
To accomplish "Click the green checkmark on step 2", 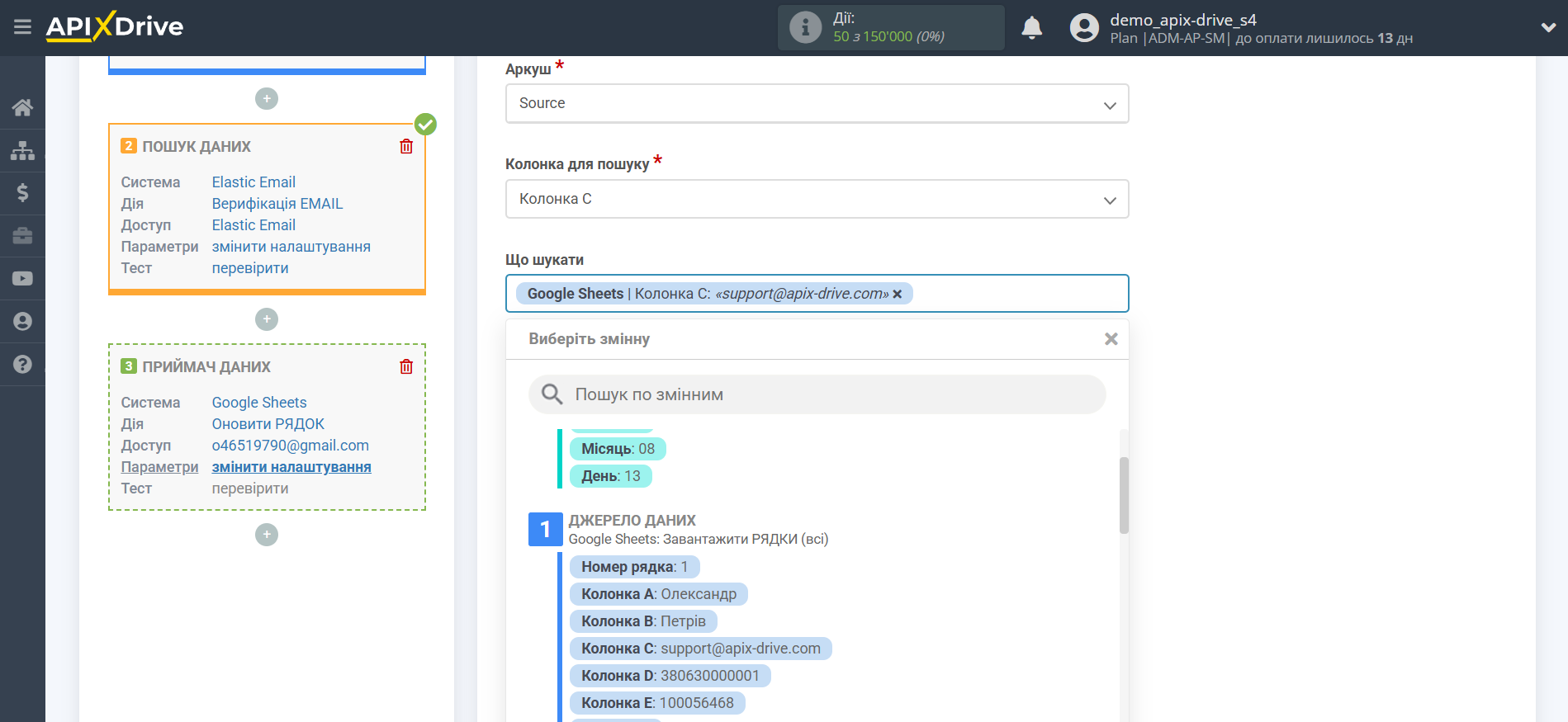I will click(x=425, y=125).
